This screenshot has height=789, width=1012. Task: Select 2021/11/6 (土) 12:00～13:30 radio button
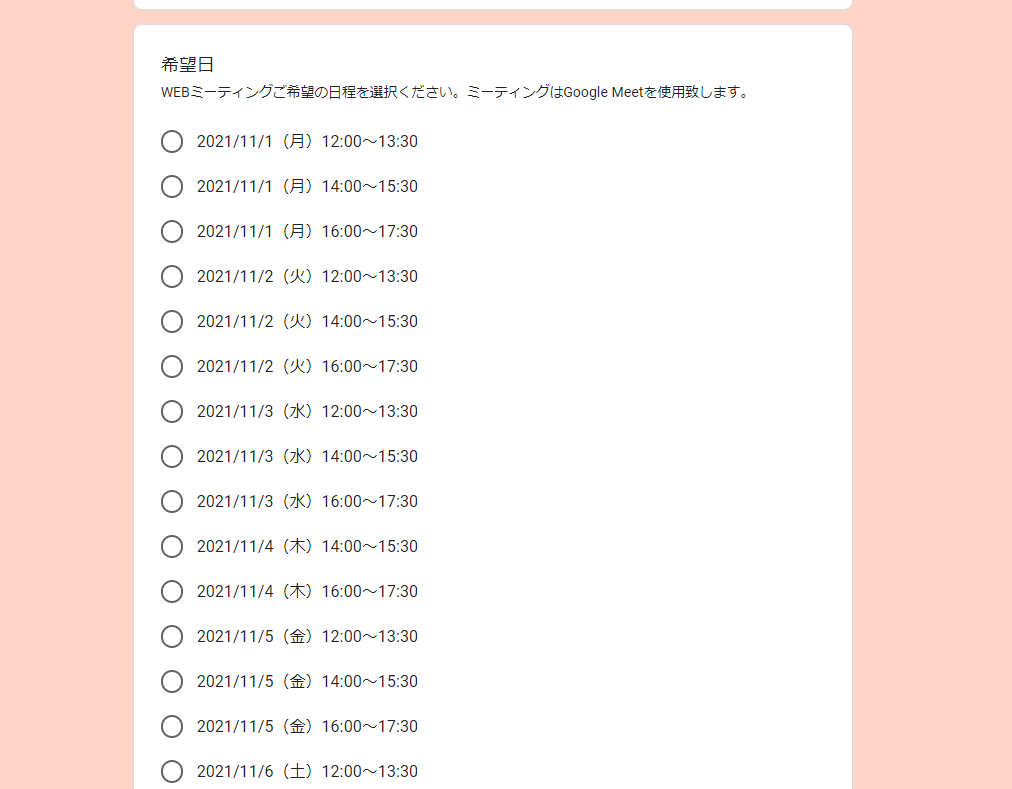pos(172,772)
